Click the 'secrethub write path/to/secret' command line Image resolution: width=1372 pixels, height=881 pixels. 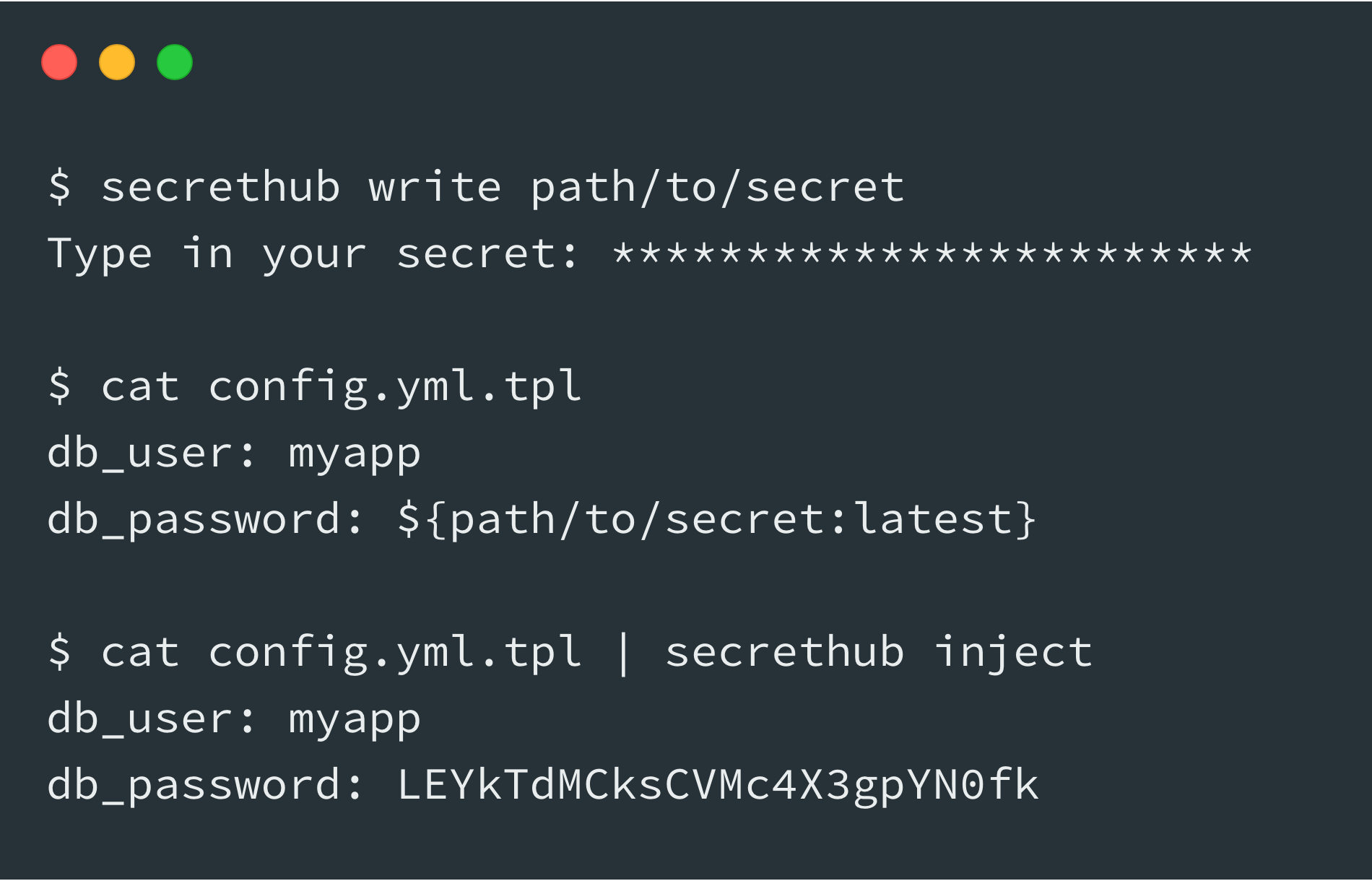pyautogui.click(x=476, y=188)
